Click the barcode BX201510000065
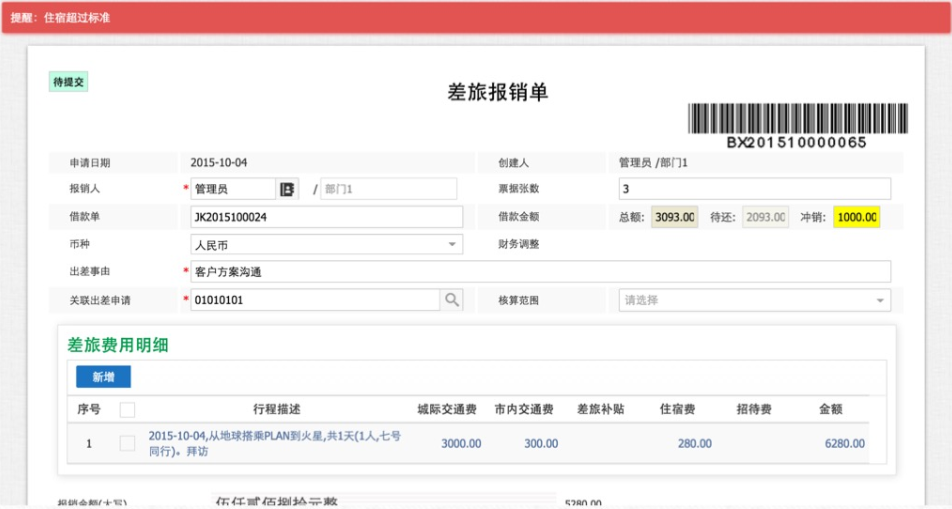This screenshot has height=509, width=952. [797, 126]
